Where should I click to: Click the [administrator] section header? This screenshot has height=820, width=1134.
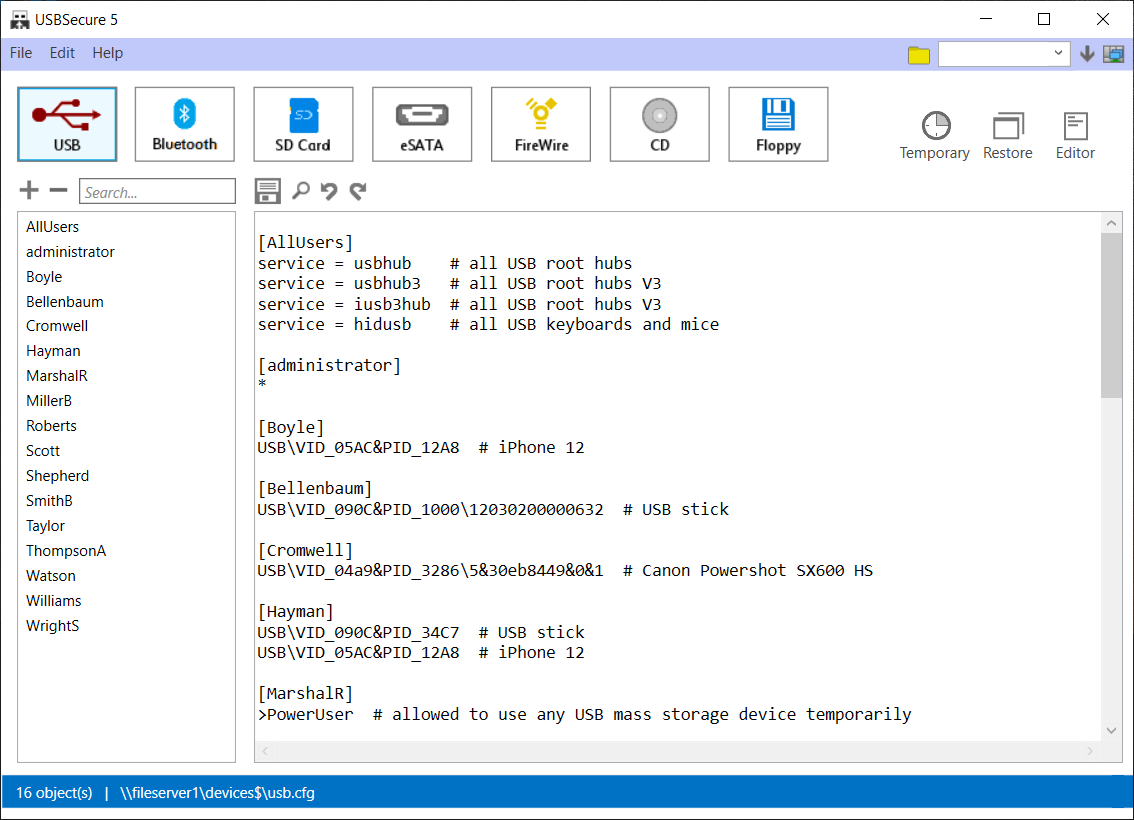click(x=329, y=366)
